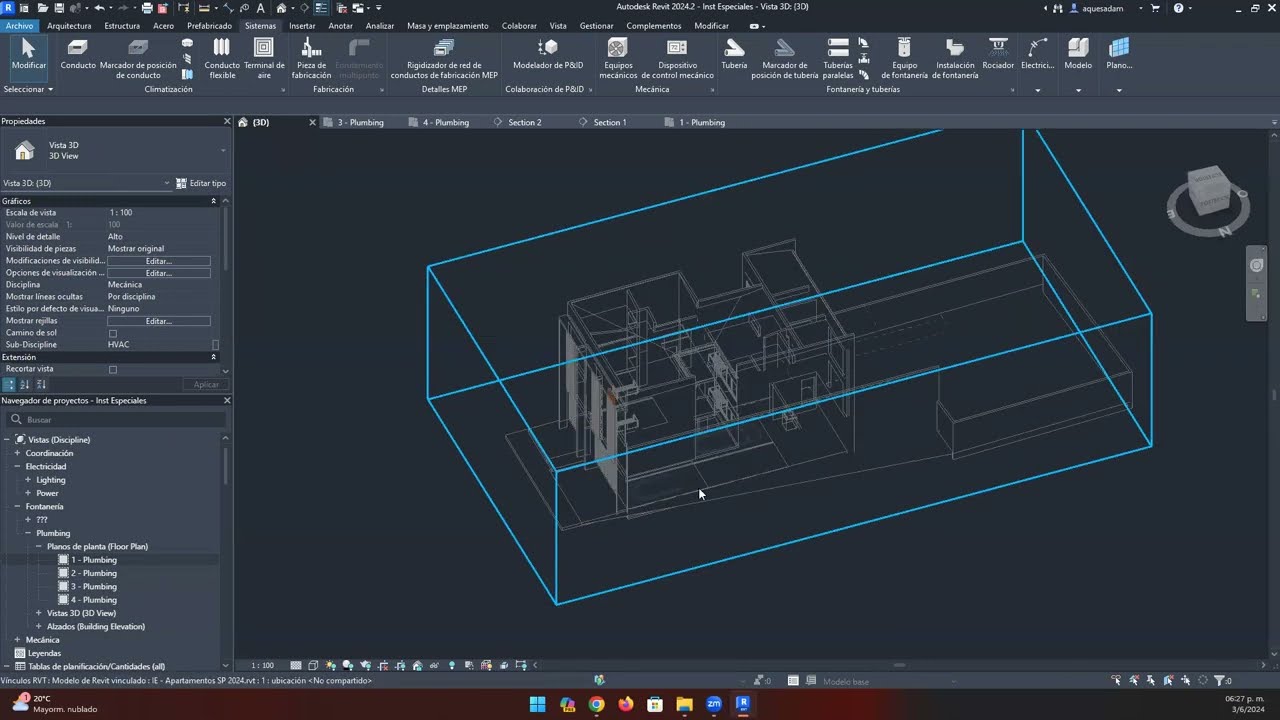This screenshot has width=1280, height=720.
Task: Collapse the Electricidad tree node
Action: 17,466
